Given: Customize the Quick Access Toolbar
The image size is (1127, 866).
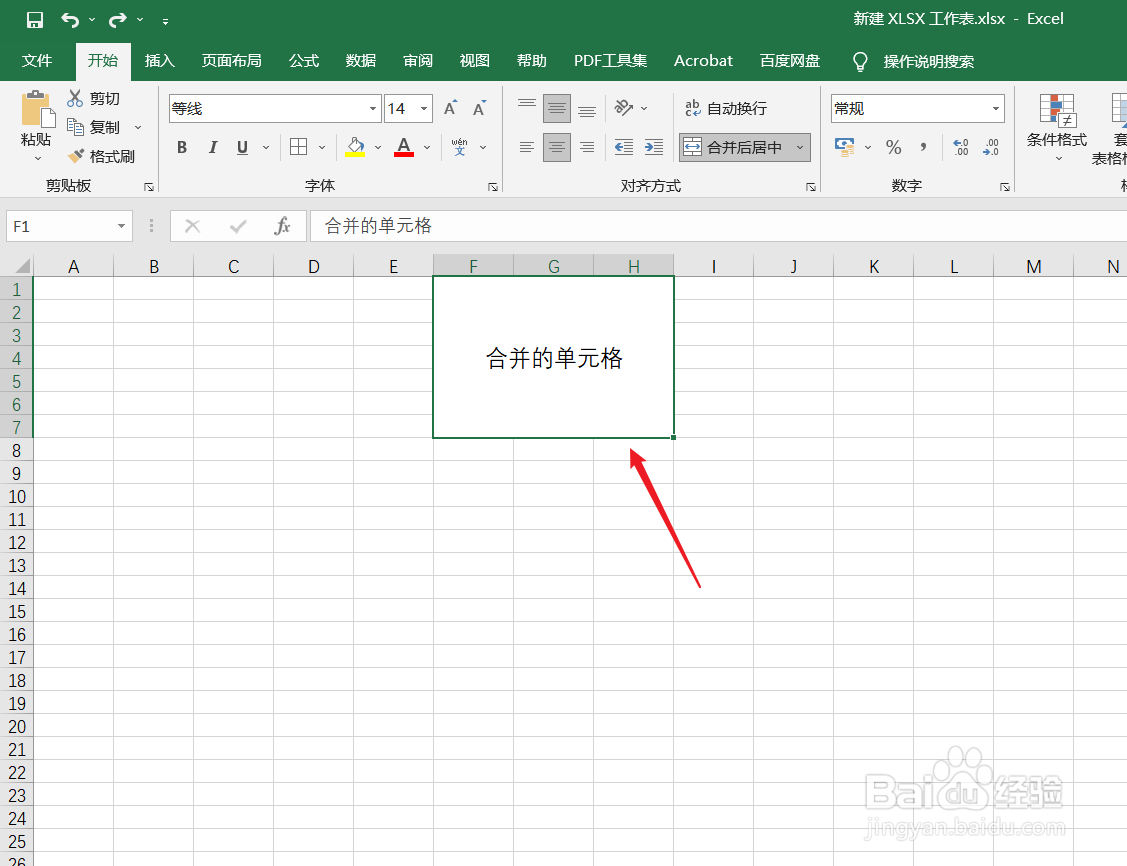Looking at the screenshot, I should coord(165,22).
